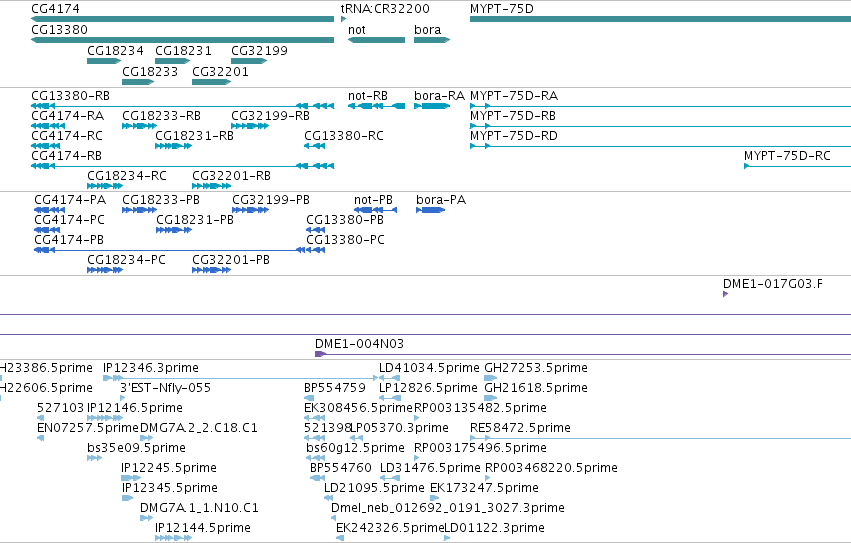
Task: Select protein CG4174-PC
Action: click(47, 230)
